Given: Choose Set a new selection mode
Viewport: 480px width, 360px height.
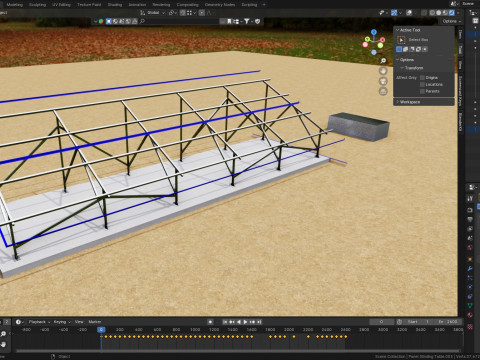Looking at the screenshot, I should (399, 49).
